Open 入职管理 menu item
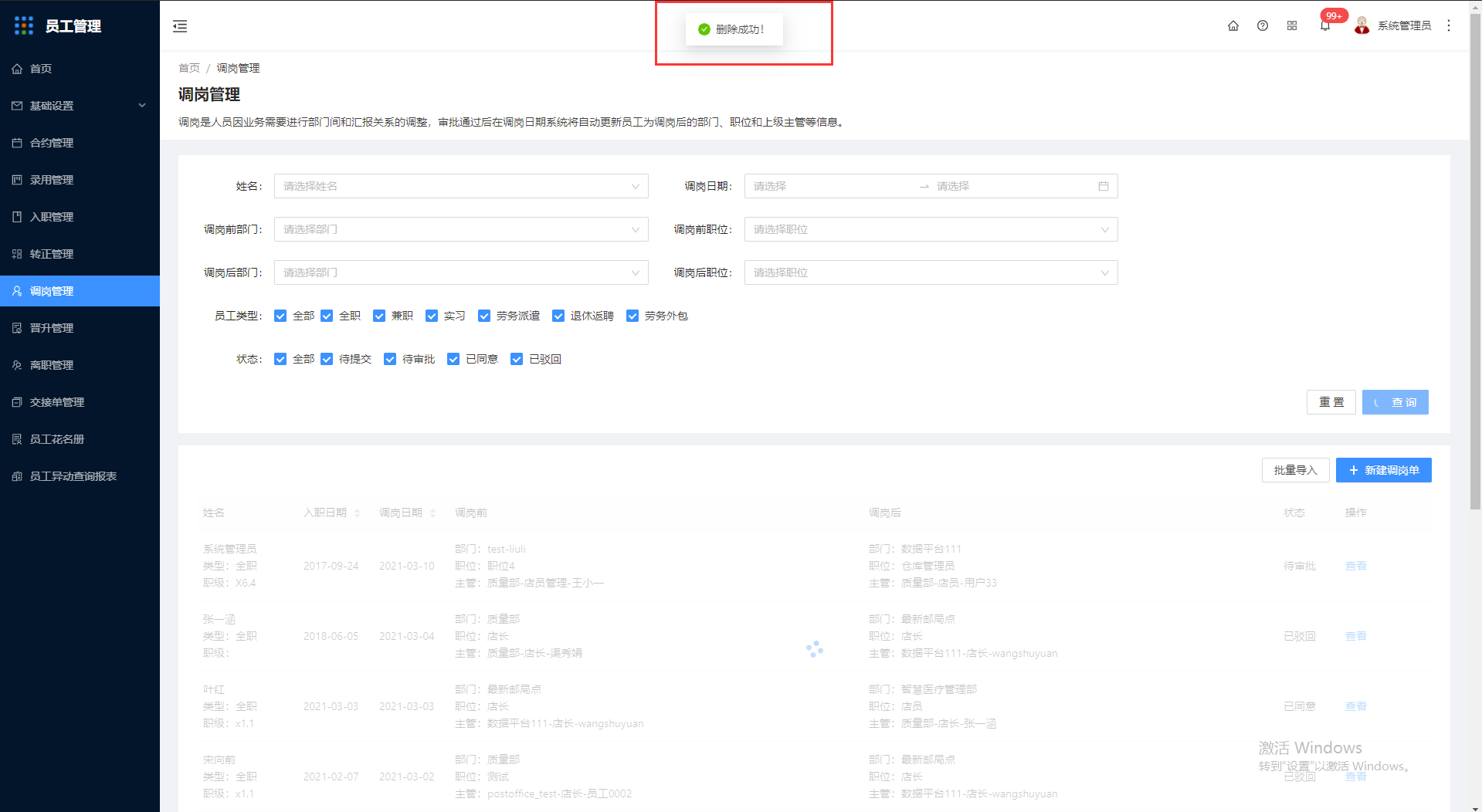The width and height of the screenshot is (1482, 812). [80, 217]
